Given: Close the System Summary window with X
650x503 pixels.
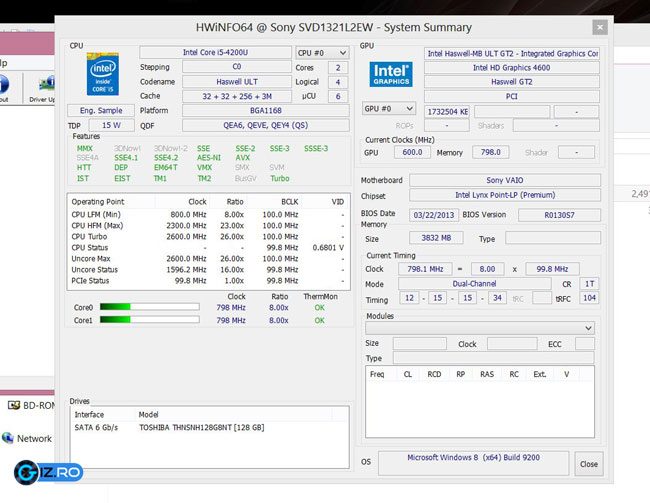Looking at the screenshot, I should 599,28.
